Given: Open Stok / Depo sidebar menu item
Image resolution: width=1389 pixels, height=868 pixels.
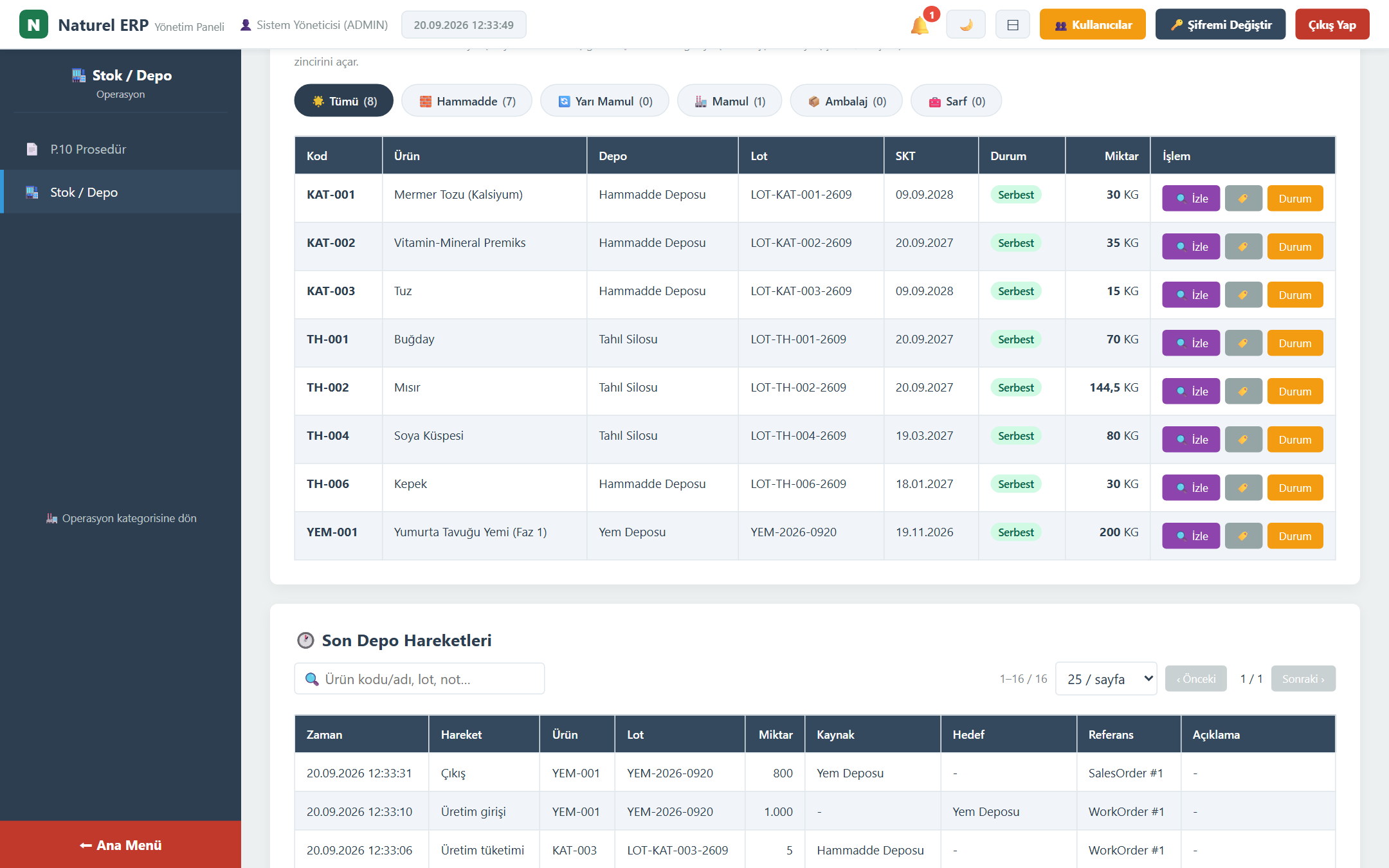Looking at the screenshot, I should (x=121, y=192).
